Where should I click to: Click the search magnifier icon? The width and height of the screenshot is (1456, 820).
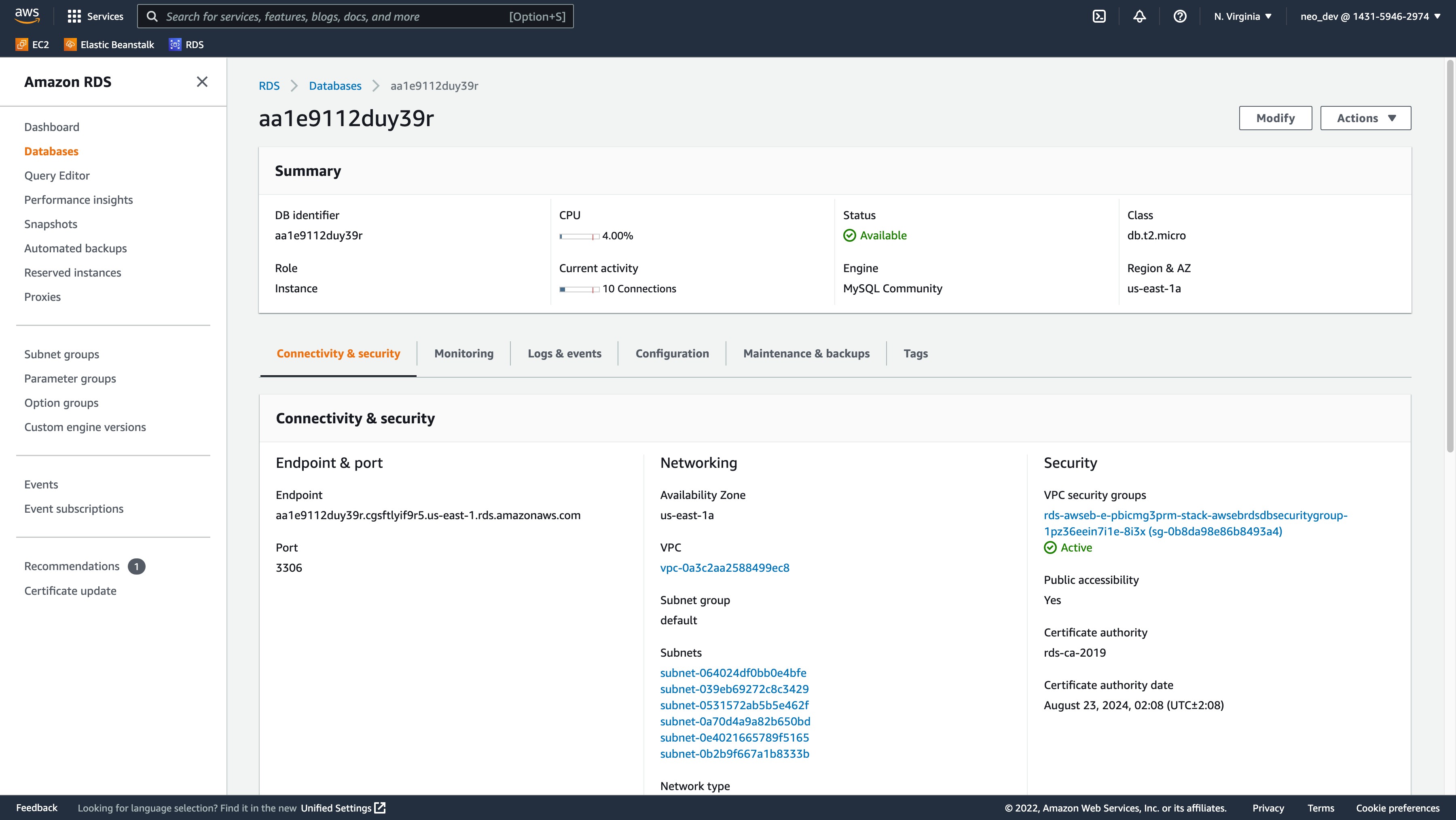[x=152, y=17]
